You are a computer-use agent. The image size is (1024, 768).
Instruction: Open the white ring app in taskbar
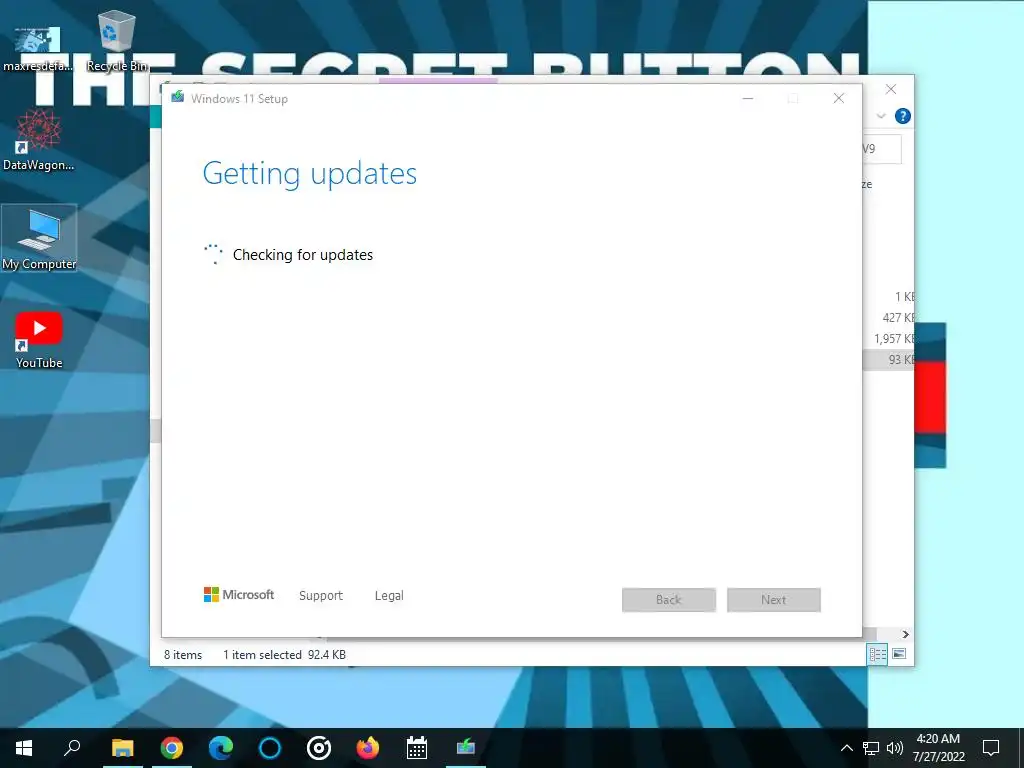point(319,748)
